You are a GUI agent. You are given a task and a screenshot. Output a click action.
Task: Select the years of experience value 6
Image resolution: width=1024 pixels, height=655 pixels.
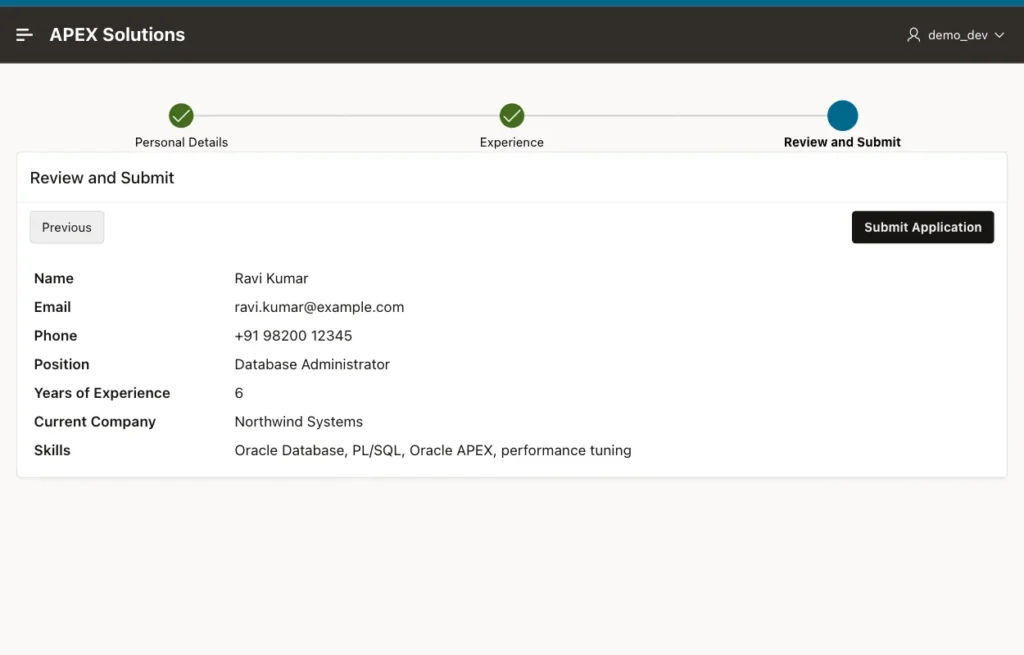pyautogui.click(x=239, y=393)
